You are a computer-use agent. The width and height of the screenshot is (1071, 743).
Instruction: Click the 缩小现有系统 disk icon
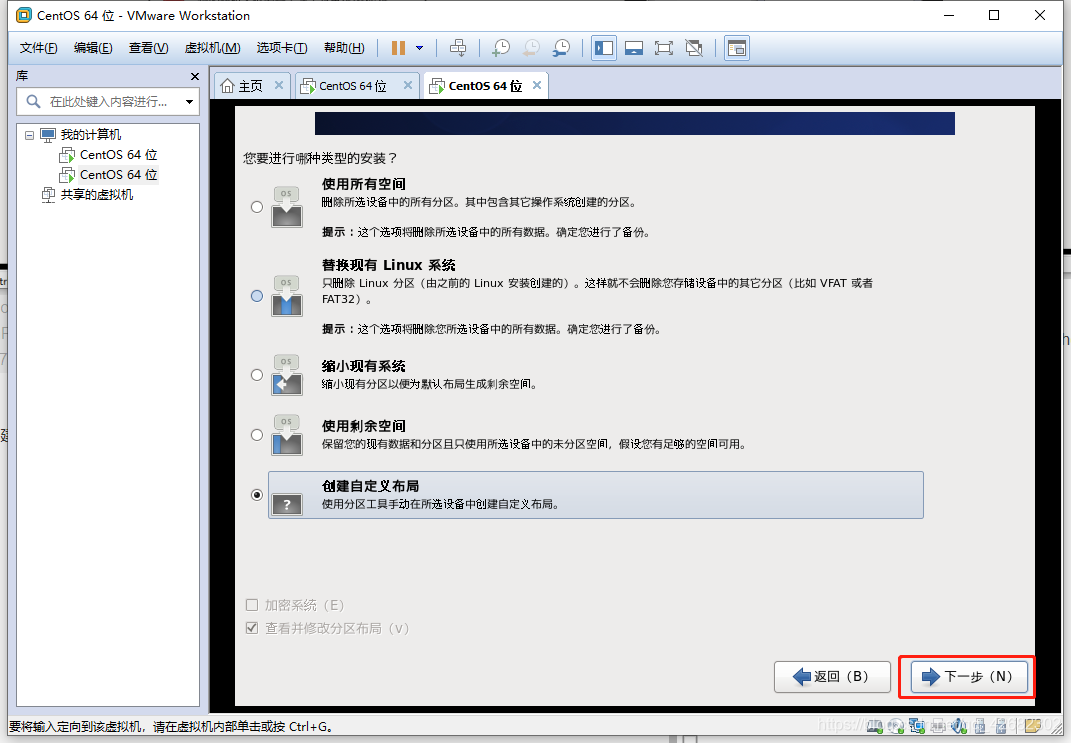click(x=287, y=375)
